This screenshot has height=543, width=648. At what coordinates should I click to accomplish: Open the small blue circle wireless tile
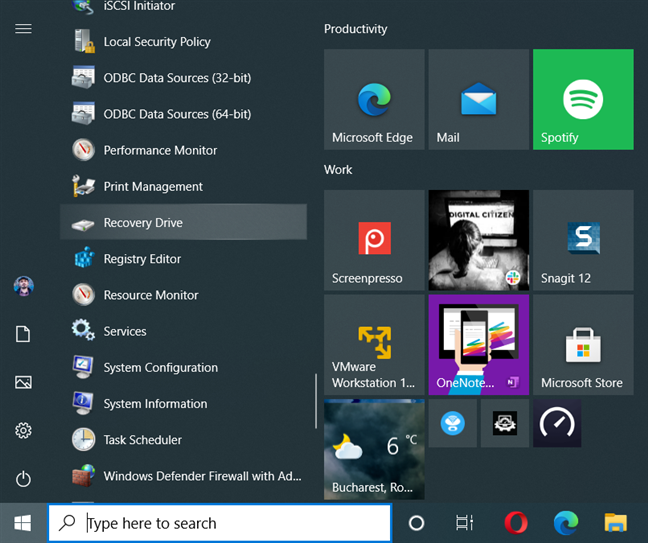(x=453, y=423)
